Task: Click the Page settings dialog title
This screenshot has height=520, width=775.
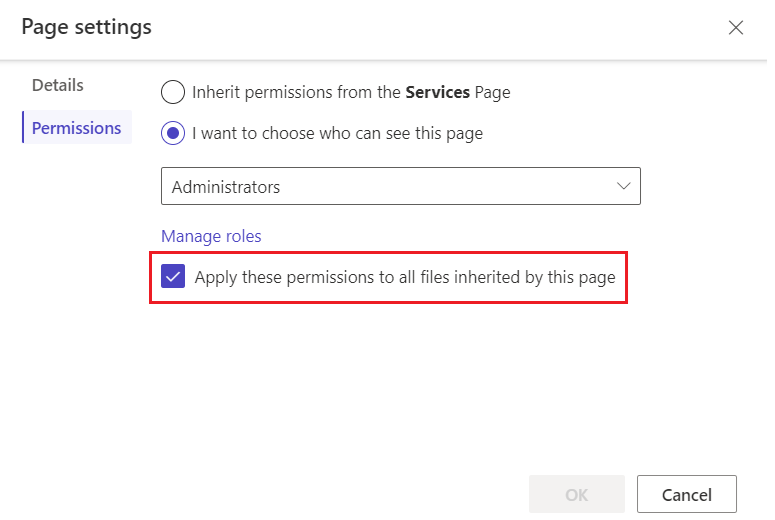Action: [87, 27]
